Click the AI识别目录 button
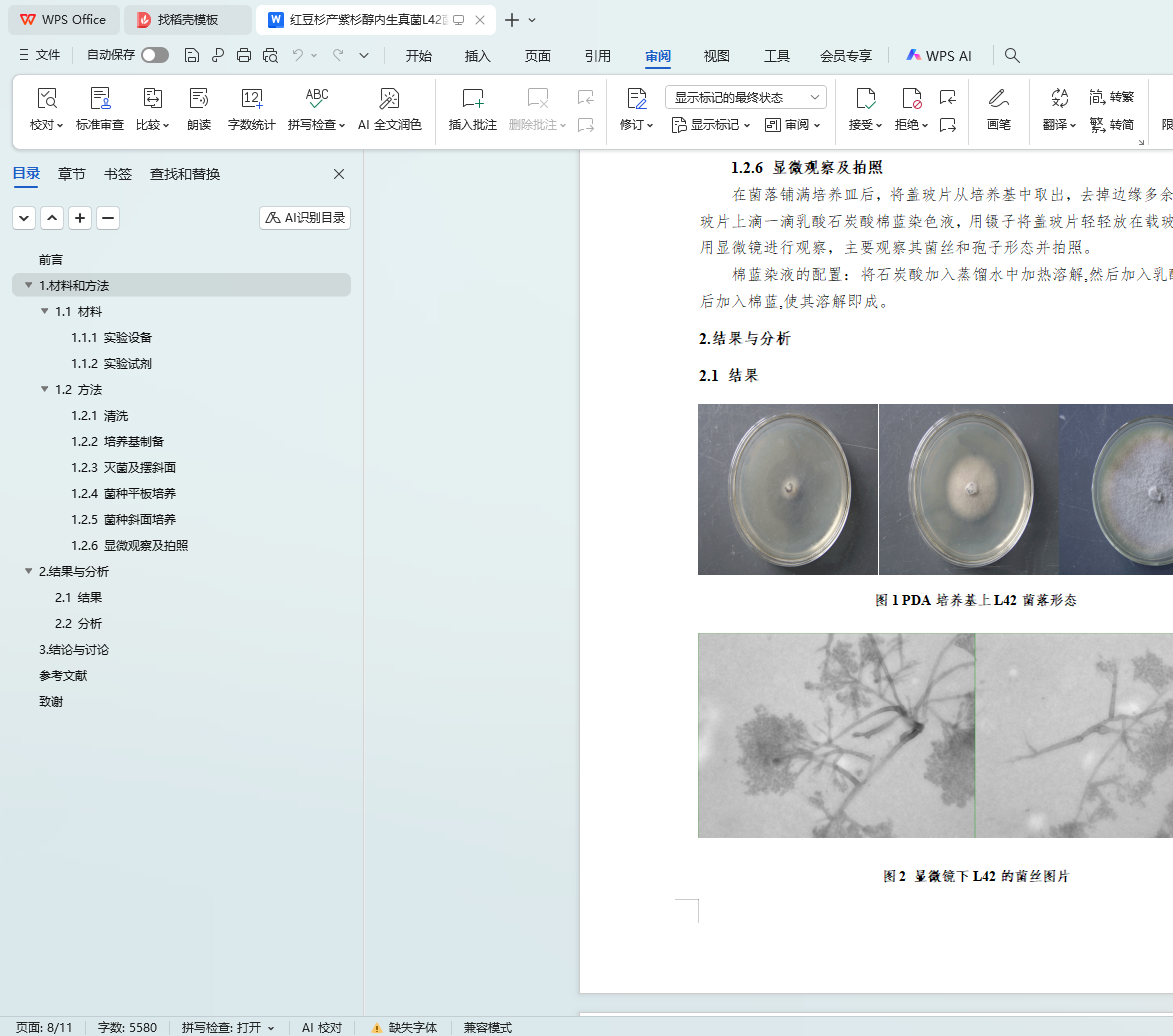 [x=305, y=218]
